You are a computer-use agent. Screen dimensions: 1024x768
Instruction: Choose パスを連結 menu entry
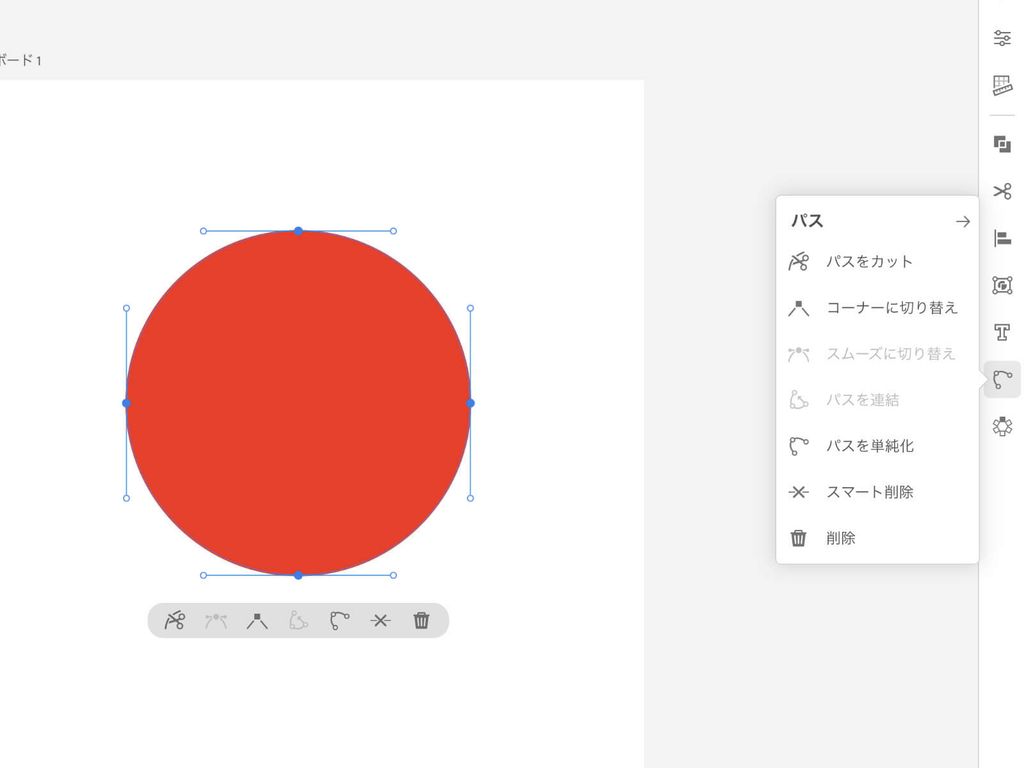tap(877, 400)
